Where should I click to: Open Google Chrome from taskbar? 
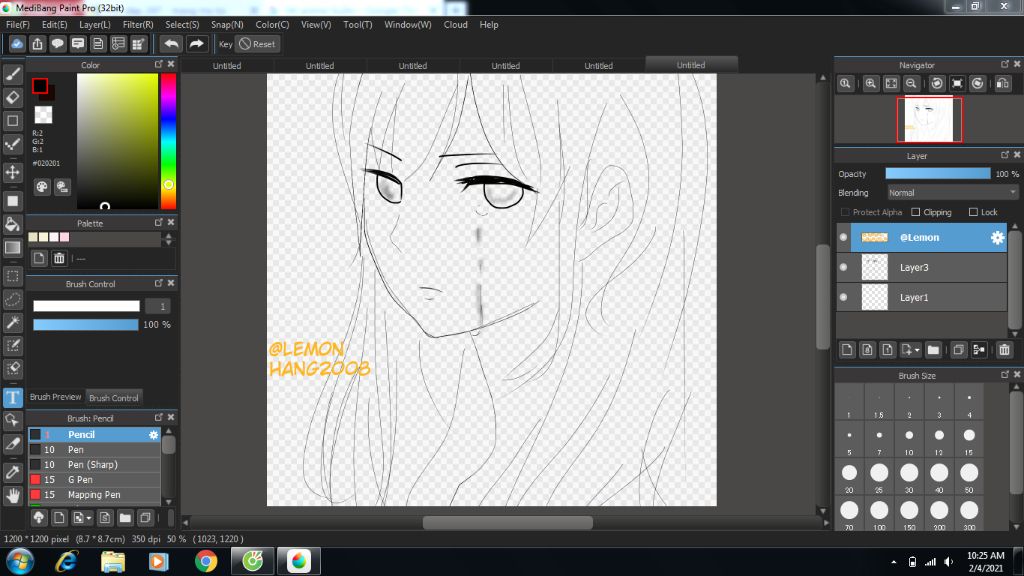pos(206,561)
